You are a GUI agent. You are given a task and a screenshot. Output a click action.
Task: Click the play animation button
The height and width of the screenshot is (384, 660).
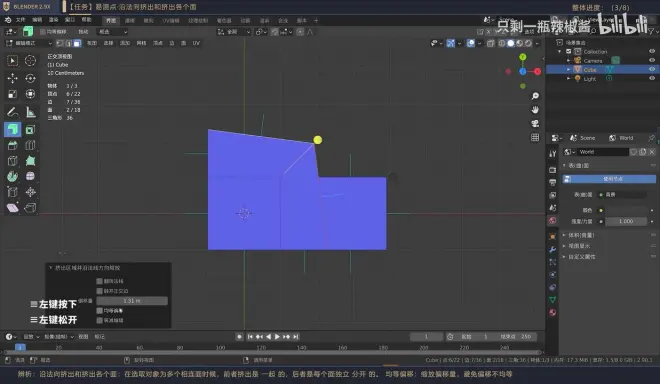tap(277, 336)
